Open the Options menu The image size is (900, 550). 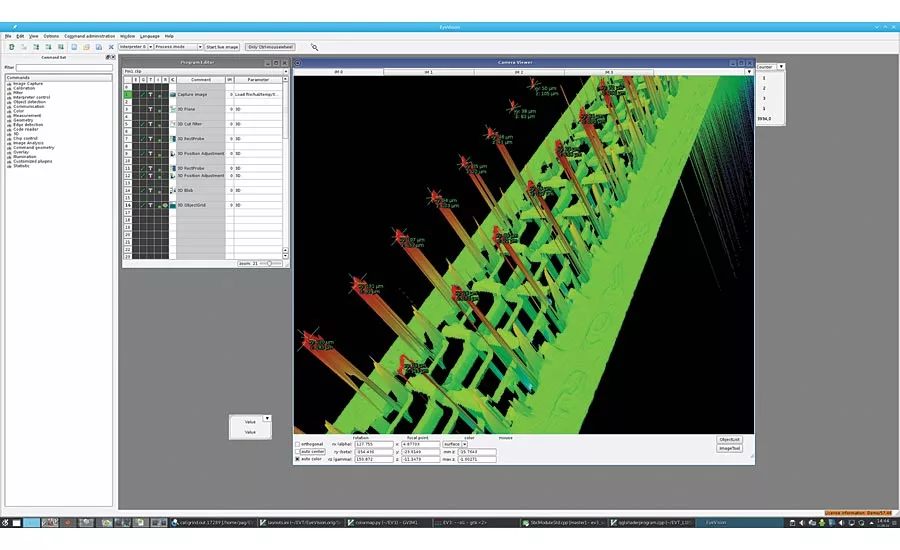point(51,36)
